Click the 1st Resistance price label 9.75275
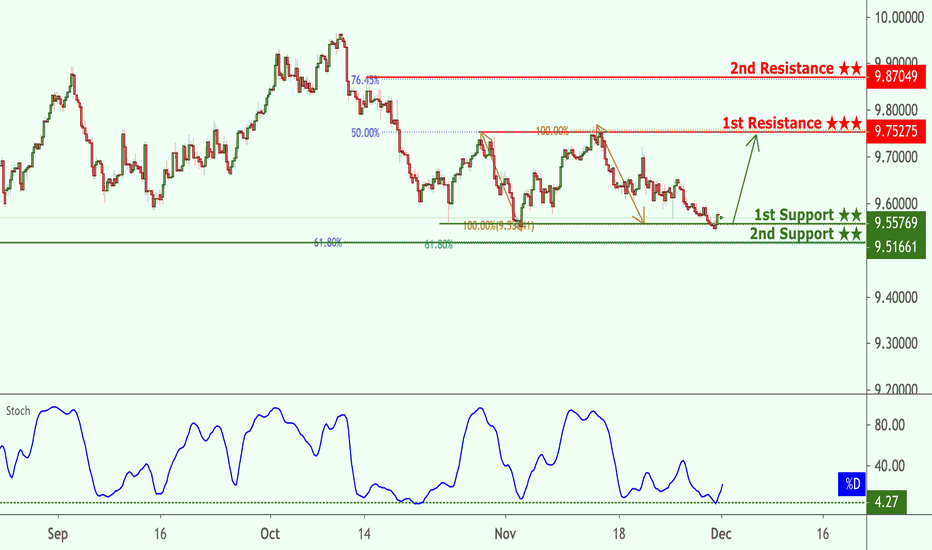The height and width of the screenshot is (550, 932). tap(896, 131)
